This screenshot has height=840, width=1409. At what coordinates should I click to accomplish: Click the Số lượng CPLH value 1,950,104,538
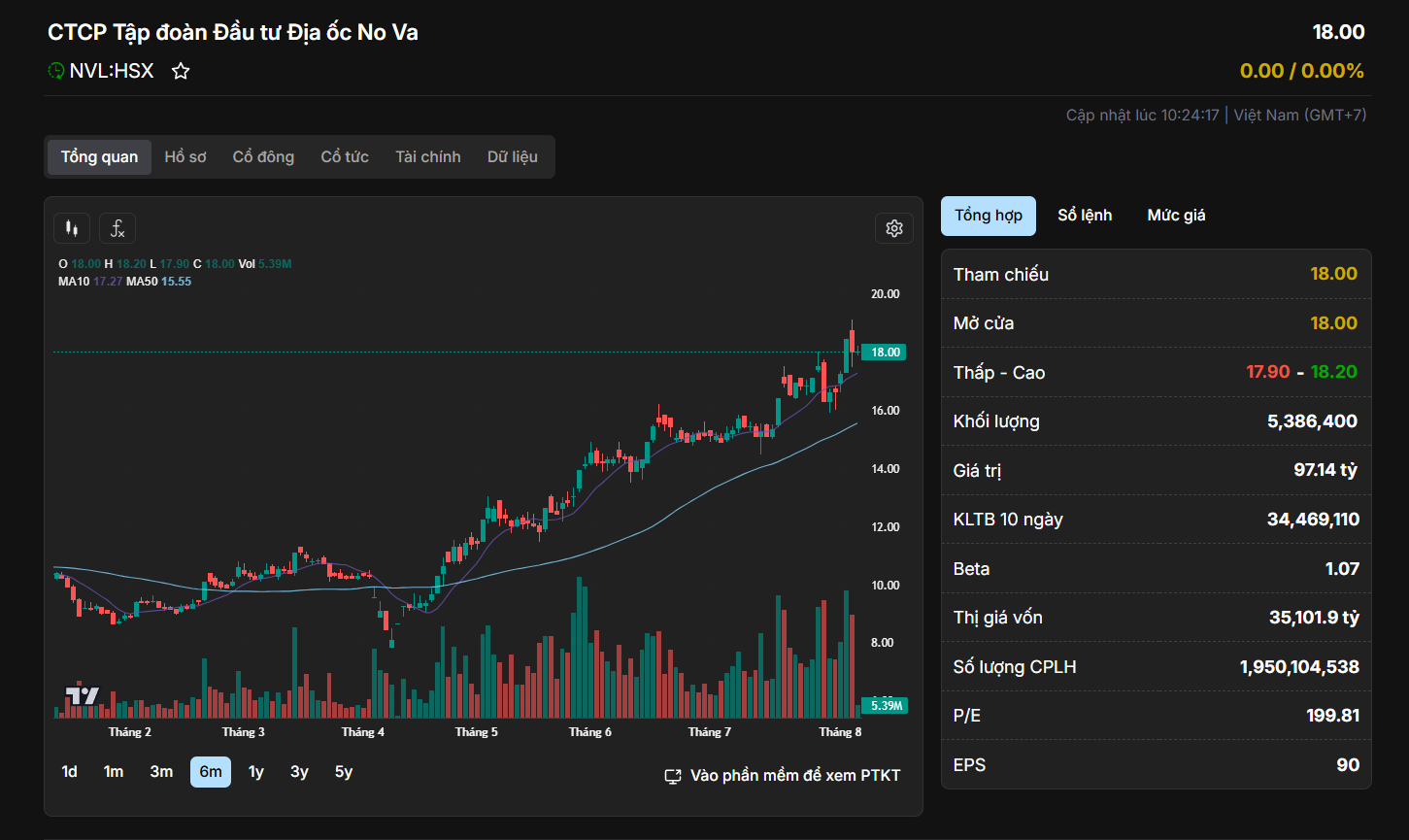click(1299, 667)
